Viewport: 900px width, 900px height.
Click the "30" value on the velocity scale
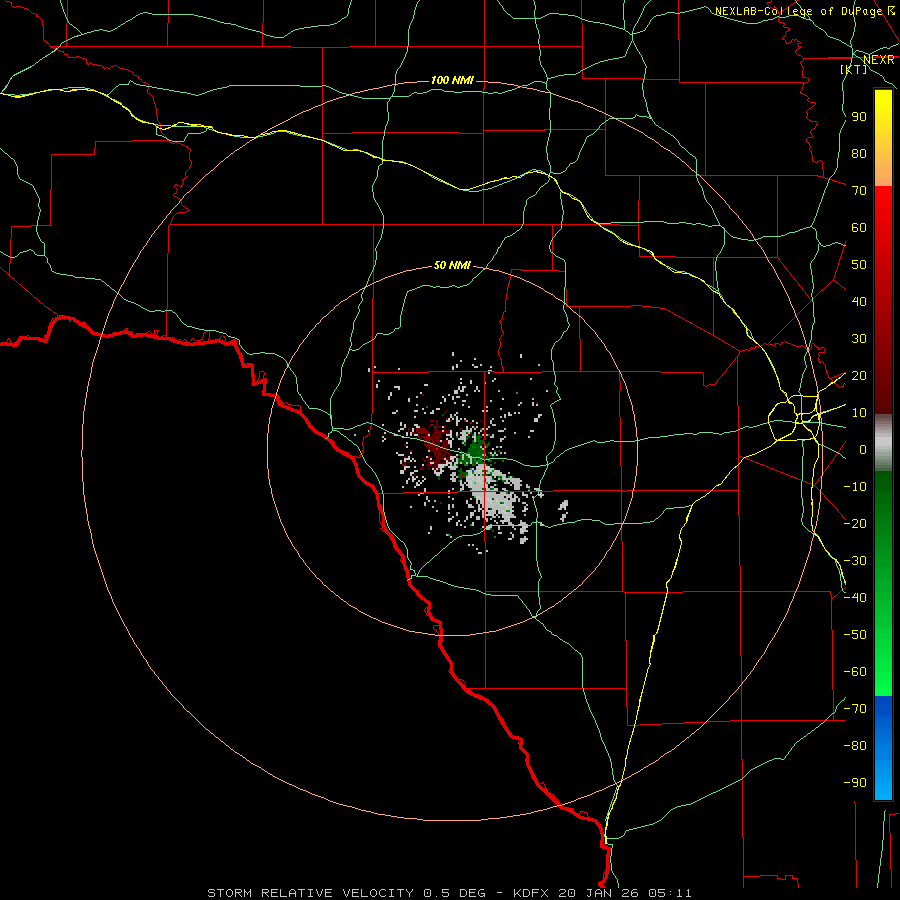(x=859, y=339)
